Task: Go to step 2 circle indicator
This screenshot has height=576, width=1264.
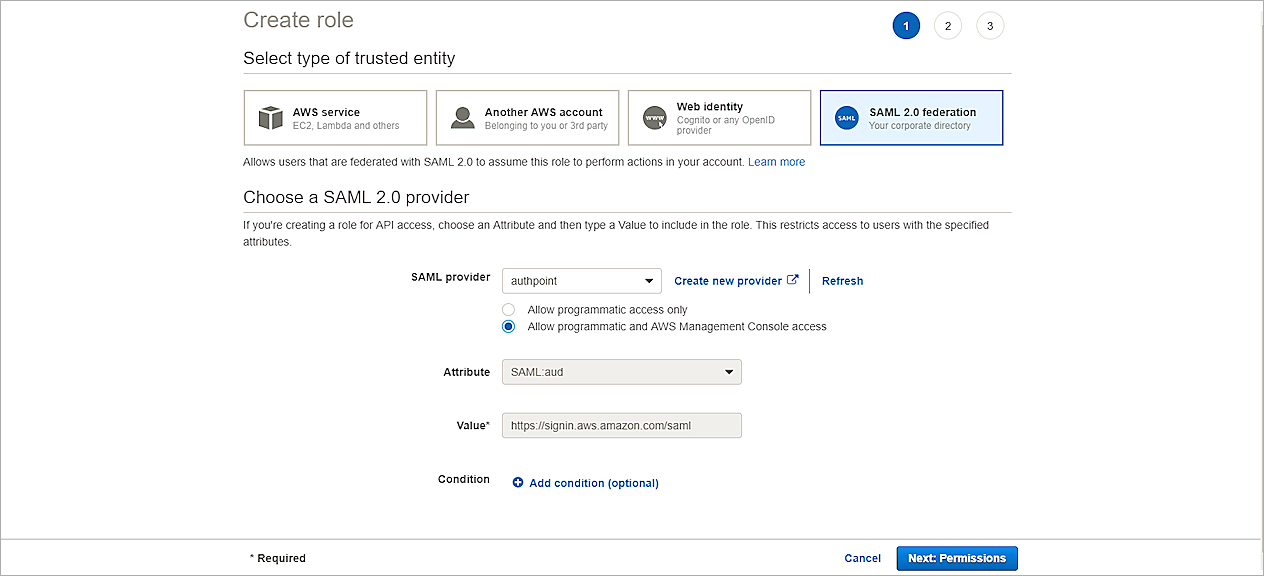Action: [x=947, y=26]
